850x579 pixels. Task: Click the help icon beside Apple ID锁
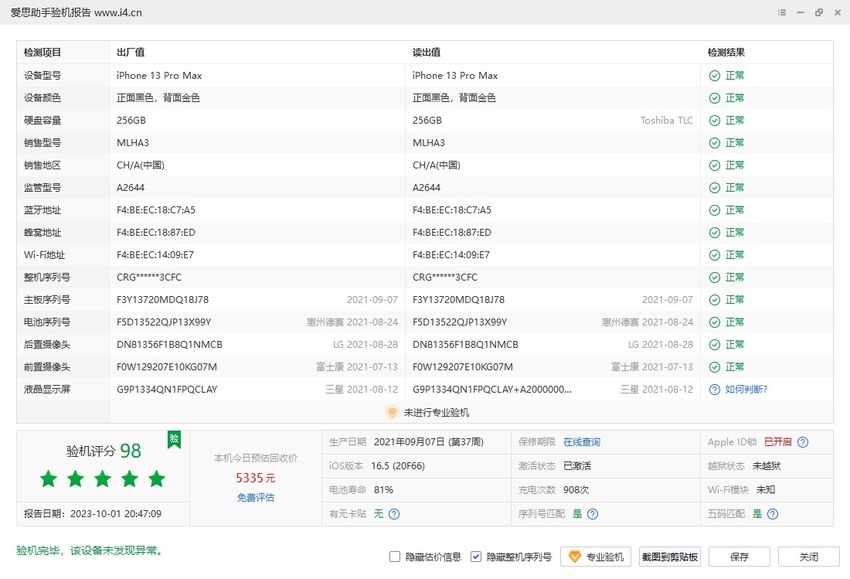tap(803, 442)
